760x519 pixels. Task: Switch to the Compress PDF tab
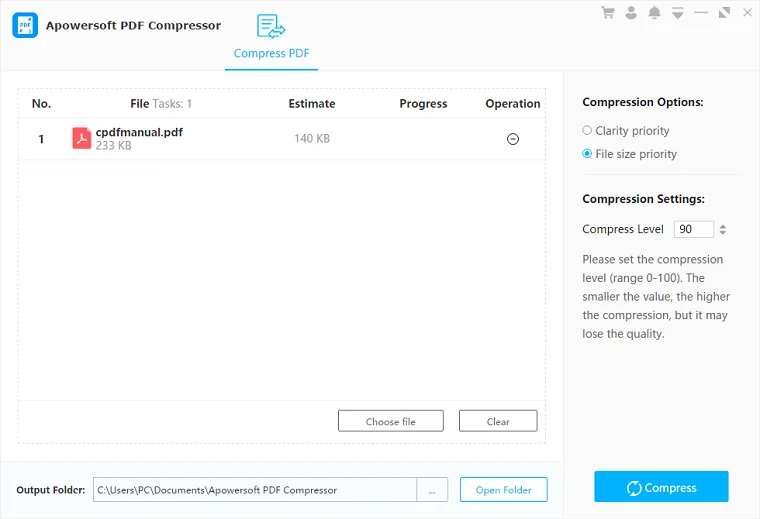(x=271, y=53)
